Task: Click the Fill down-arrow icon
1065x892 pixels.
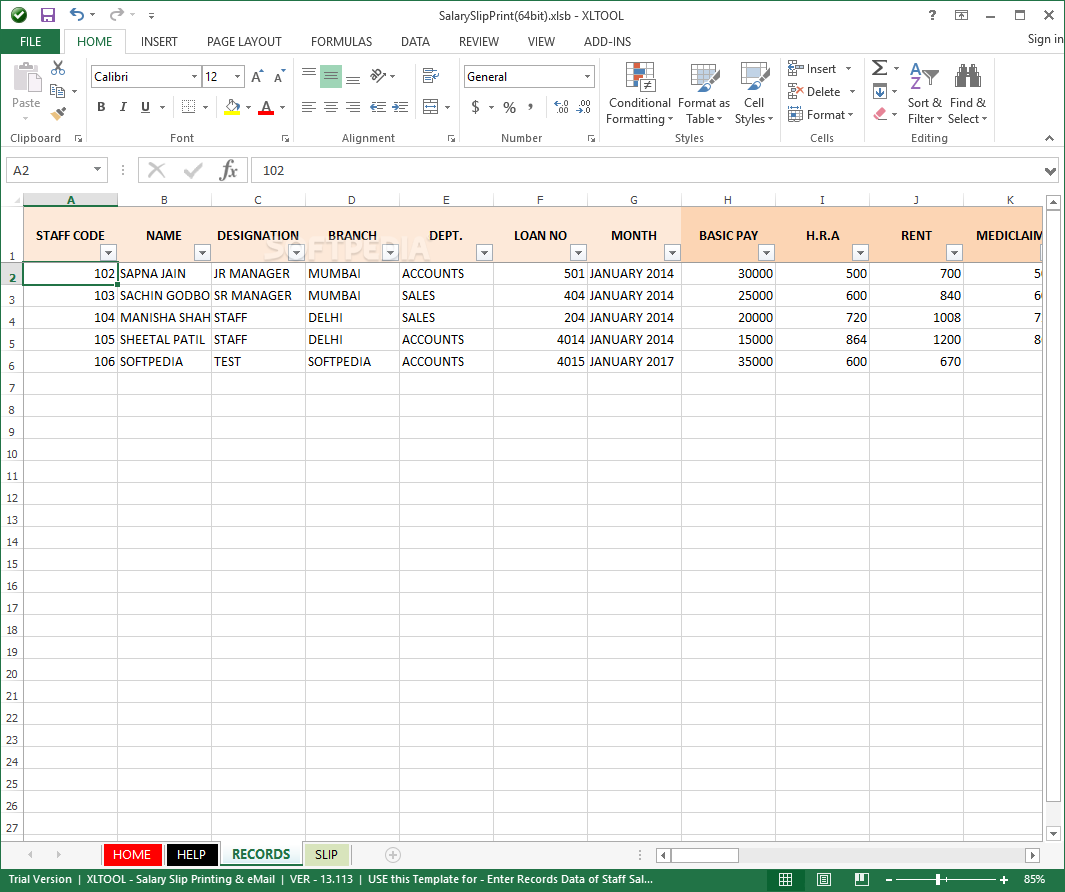Action: pyautogui.click(x=880, y=91)
